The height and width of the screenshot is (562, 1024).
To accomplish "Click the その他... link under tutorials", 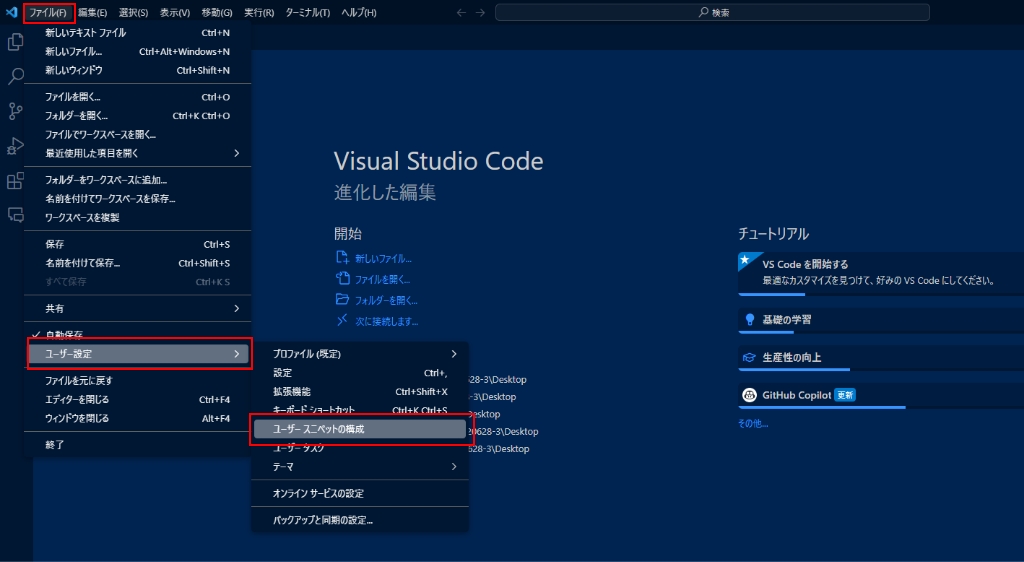I will coord(753,423).
